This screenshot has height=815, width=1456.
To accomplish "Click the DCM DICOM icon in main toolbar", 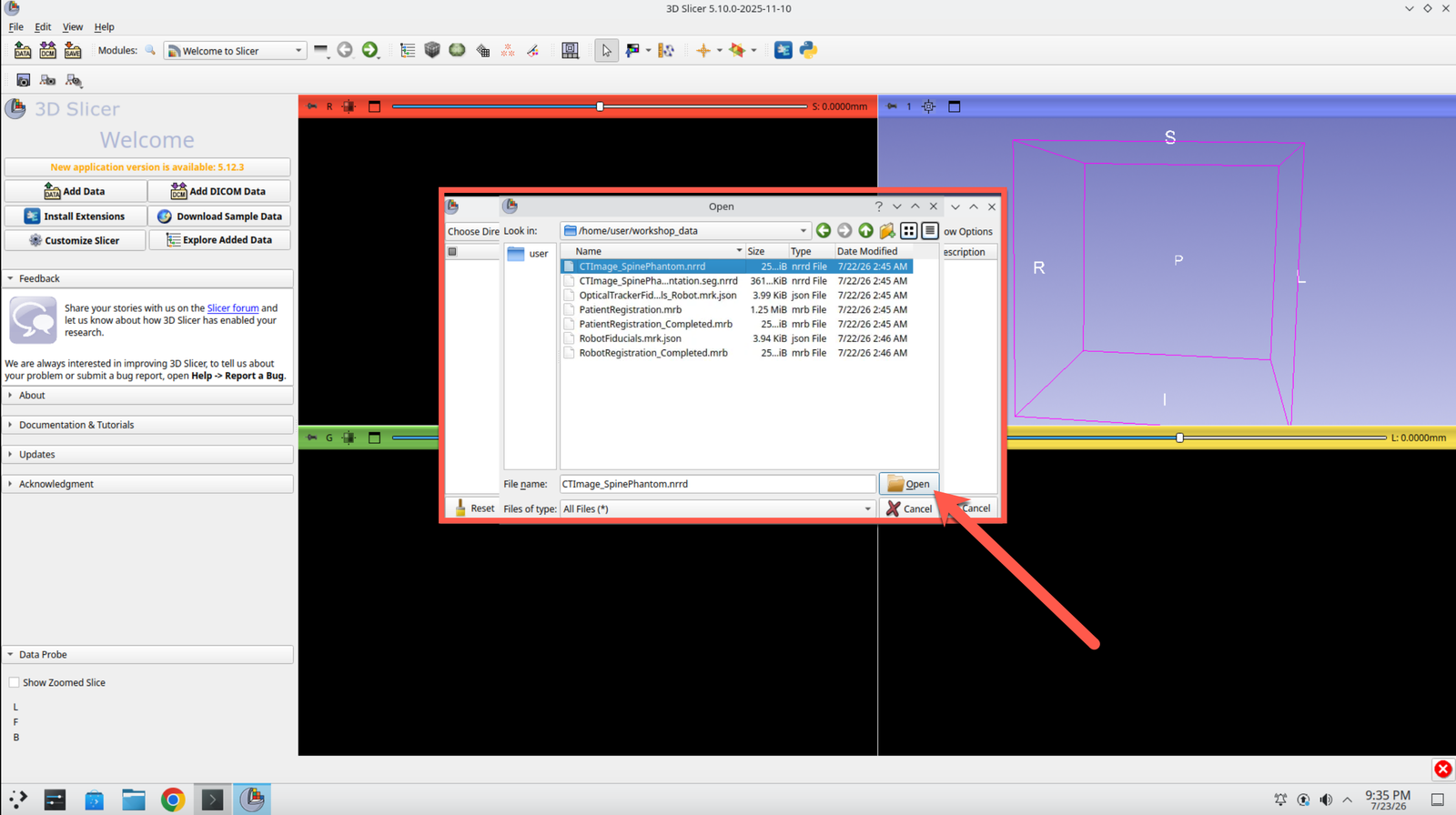I will [47, 51].
